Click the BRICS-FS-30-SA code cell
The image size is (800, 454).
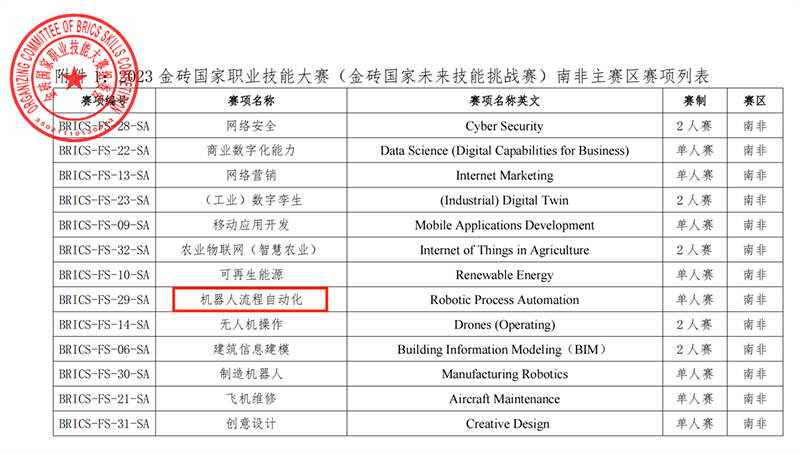104,374
